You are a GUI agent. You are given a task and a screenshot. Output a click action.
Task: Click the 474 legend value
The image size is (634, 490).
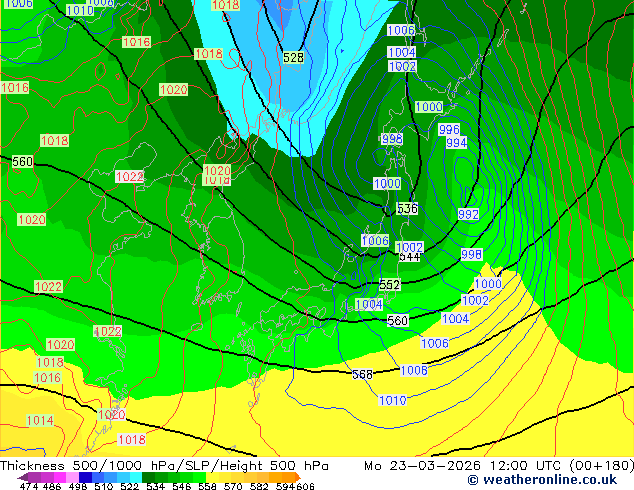click(28, 486)
